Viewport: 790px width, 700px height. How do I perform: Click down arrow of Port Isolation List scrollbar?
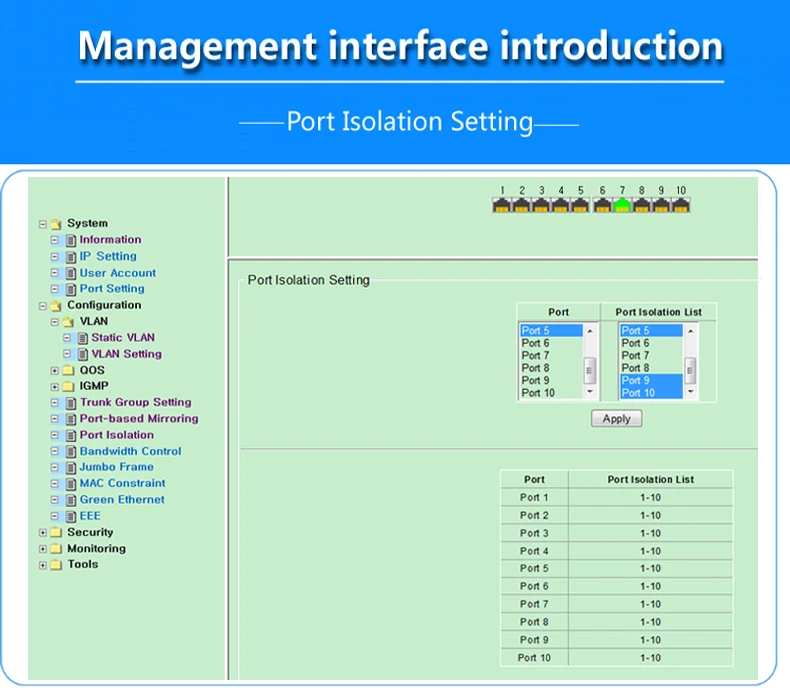click(691, 392)
